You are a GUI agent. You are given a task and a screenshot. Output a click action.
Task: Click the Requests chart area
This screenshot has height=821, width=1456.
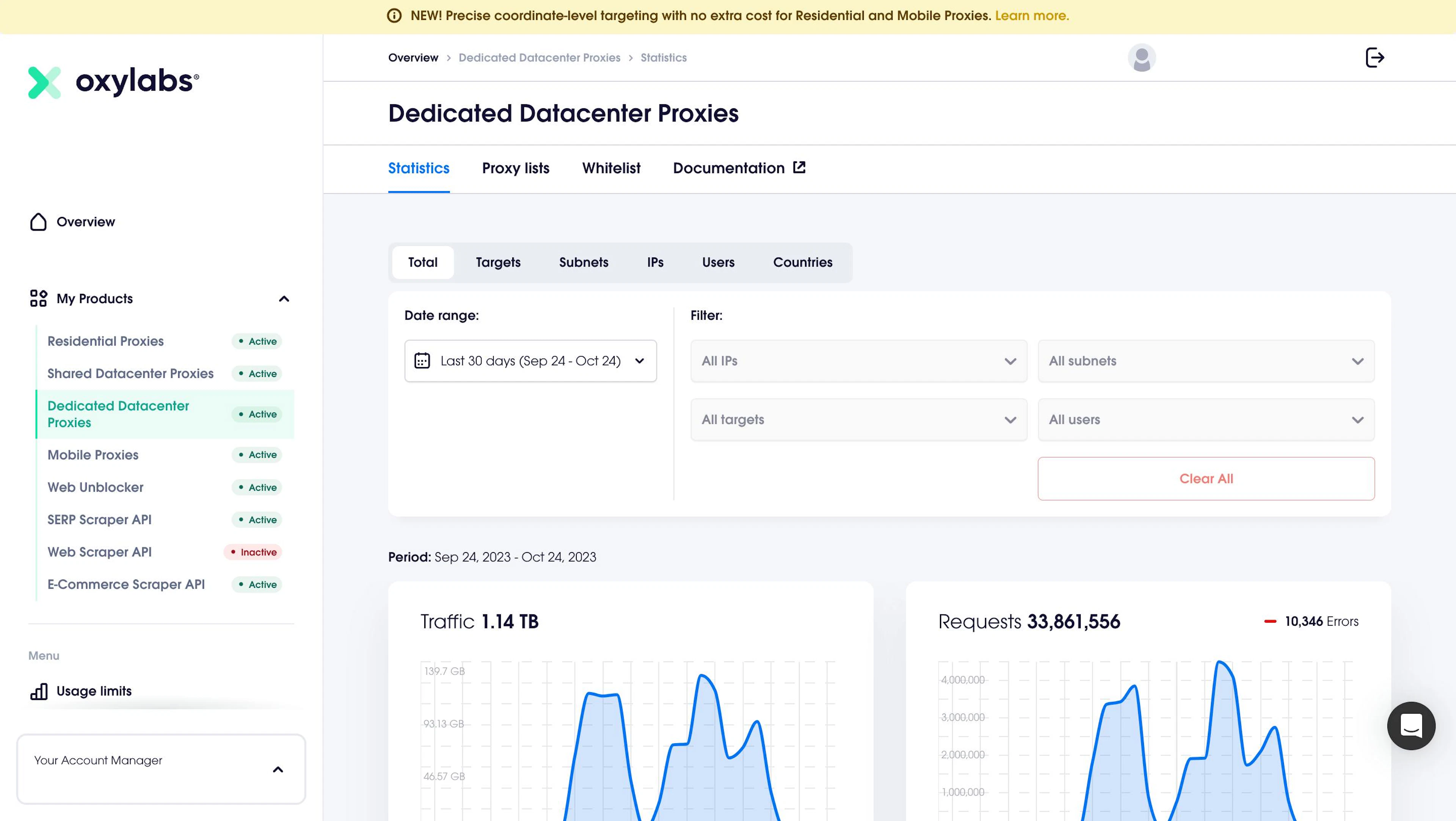point(1145,741)
